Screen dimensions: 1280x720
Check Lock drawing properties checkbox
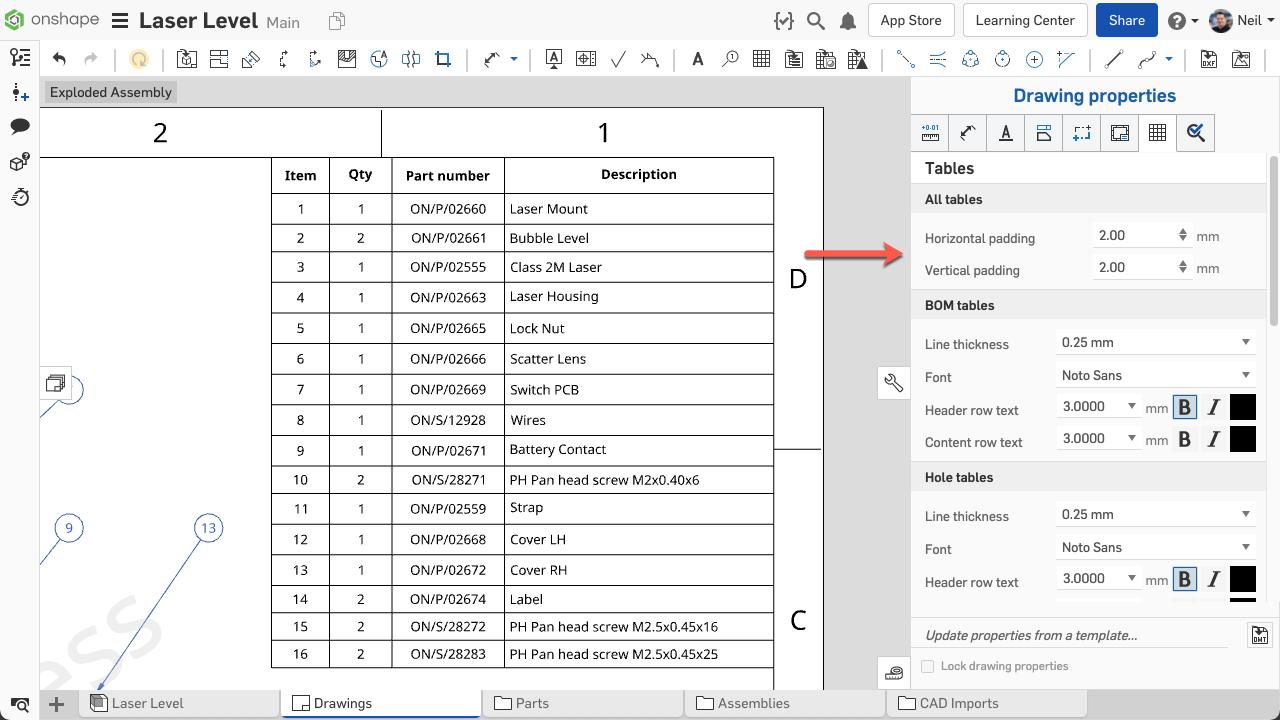coord(928,666)
